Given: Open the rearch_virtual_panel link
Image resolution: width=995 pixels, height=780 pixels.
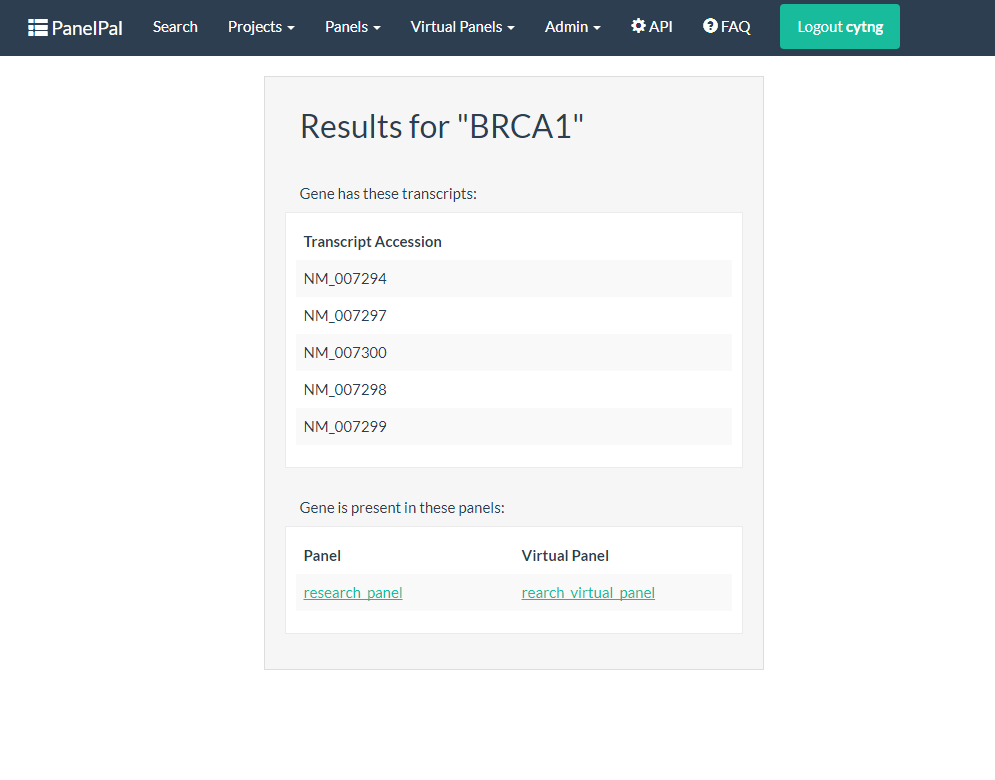Looking at the screenshot, I should 588,593.
